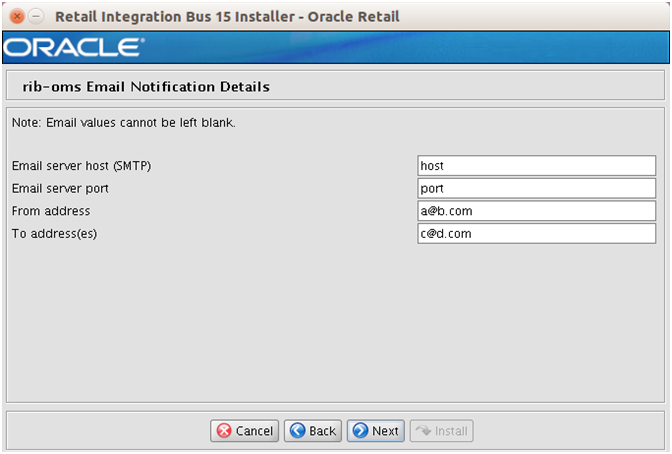The width and height of the screenshot is (672, 454).
Task: Click the 'Email server port' label
Action: pos(60,189)
